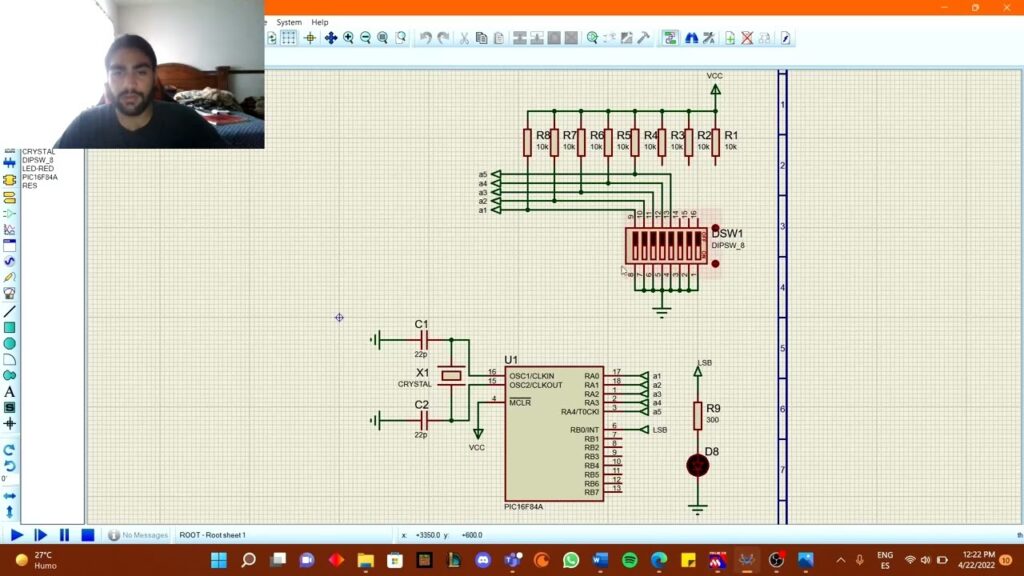Toggle the wire autorouter button
This screenshot has height=576, width=1024.
(669, 38)
